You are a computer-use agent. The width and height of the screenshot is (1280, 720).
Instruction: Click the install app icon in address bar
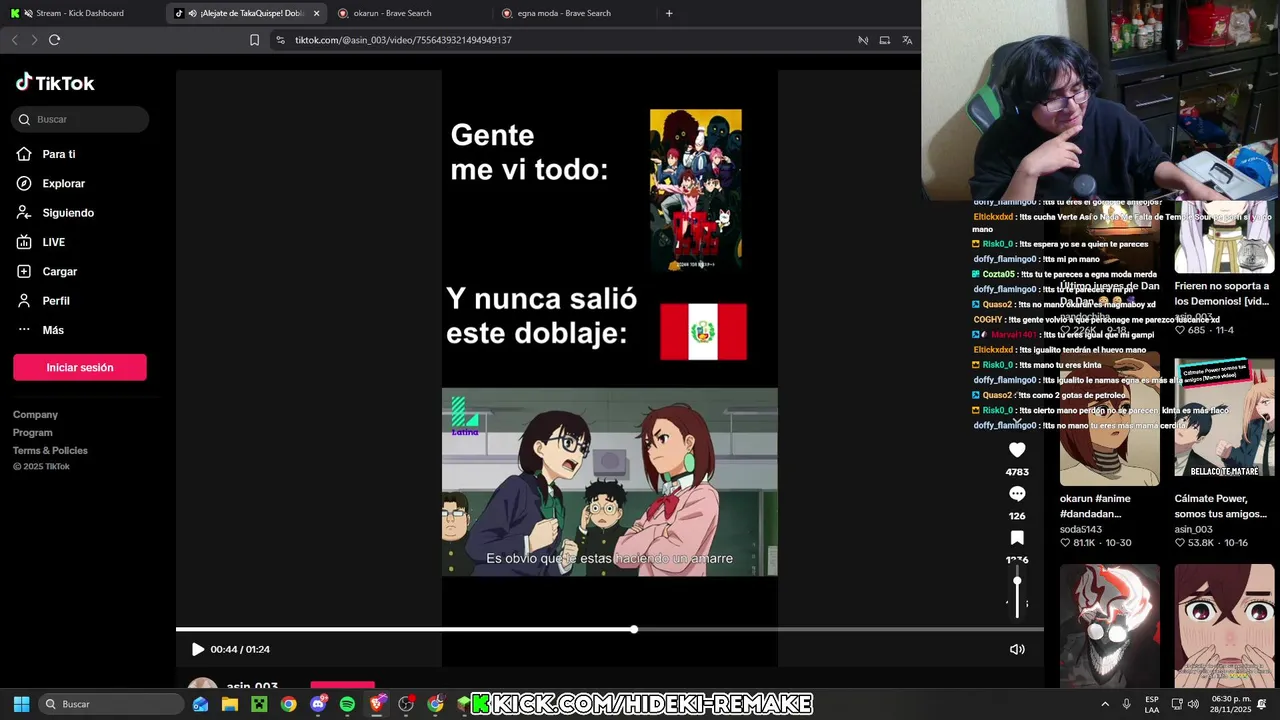(885, 40)
